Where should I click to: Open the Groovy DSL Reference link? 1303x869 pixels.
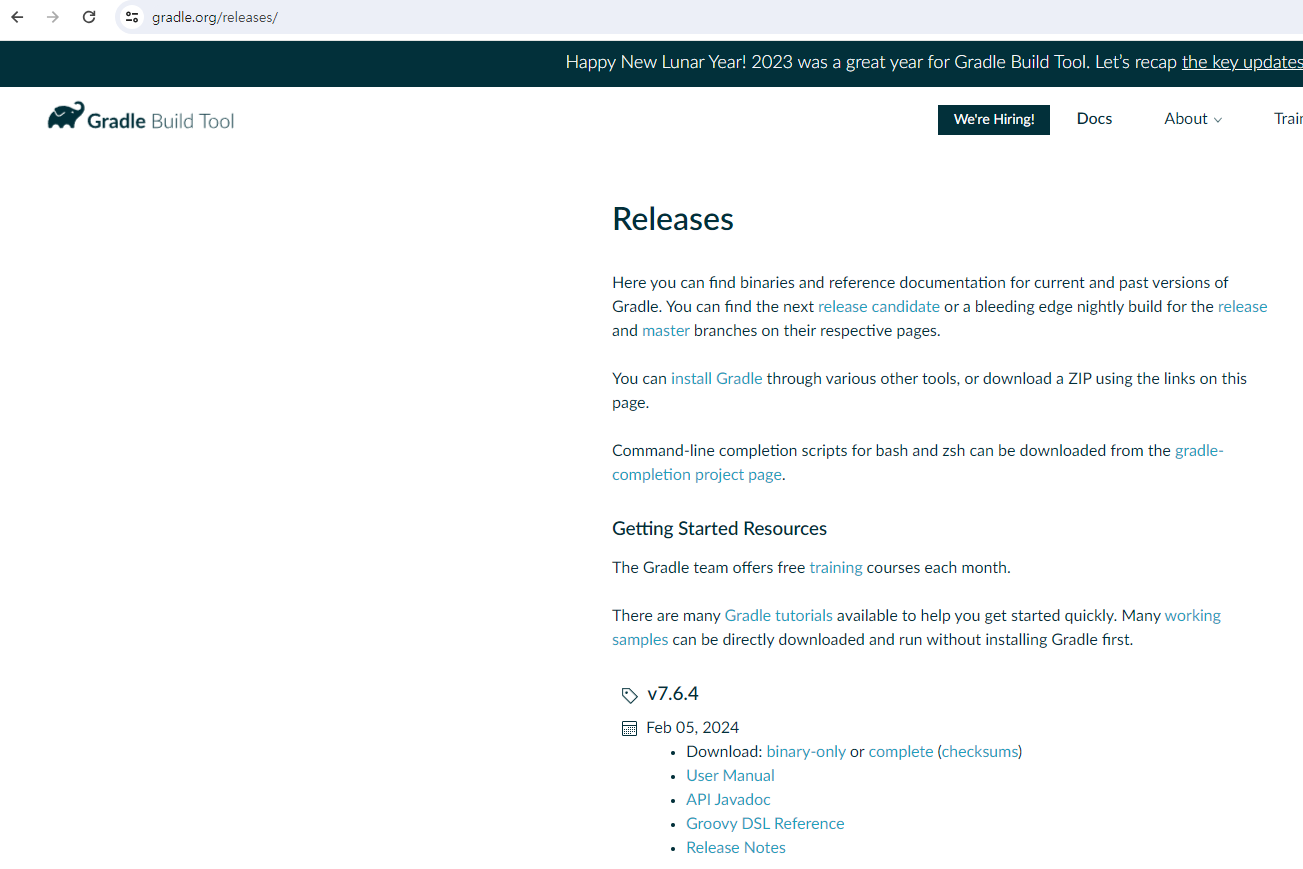765,823
